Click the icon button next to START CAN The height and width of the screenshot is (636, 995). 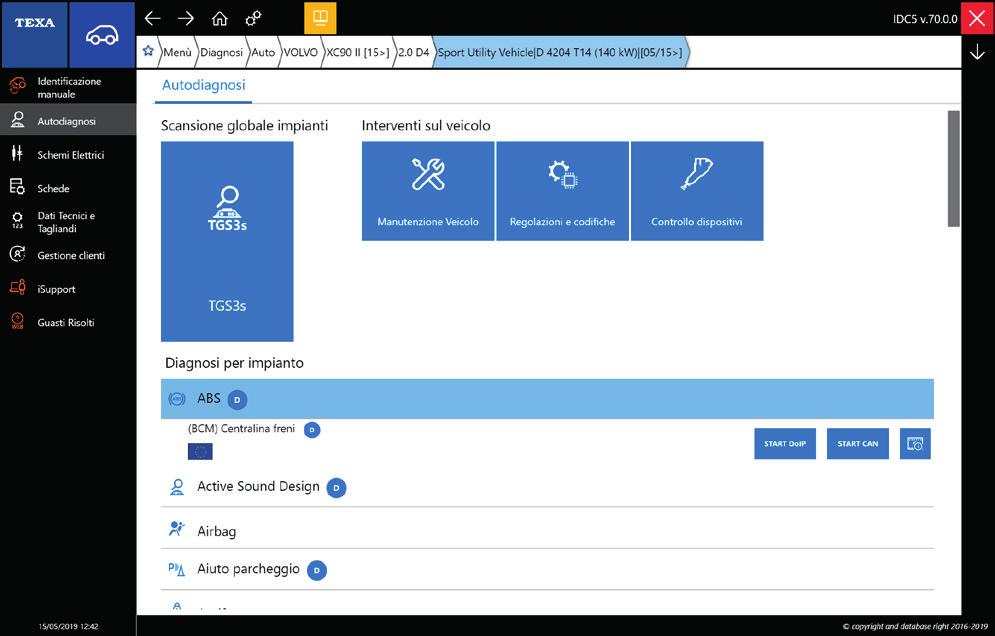pos(915,444)
